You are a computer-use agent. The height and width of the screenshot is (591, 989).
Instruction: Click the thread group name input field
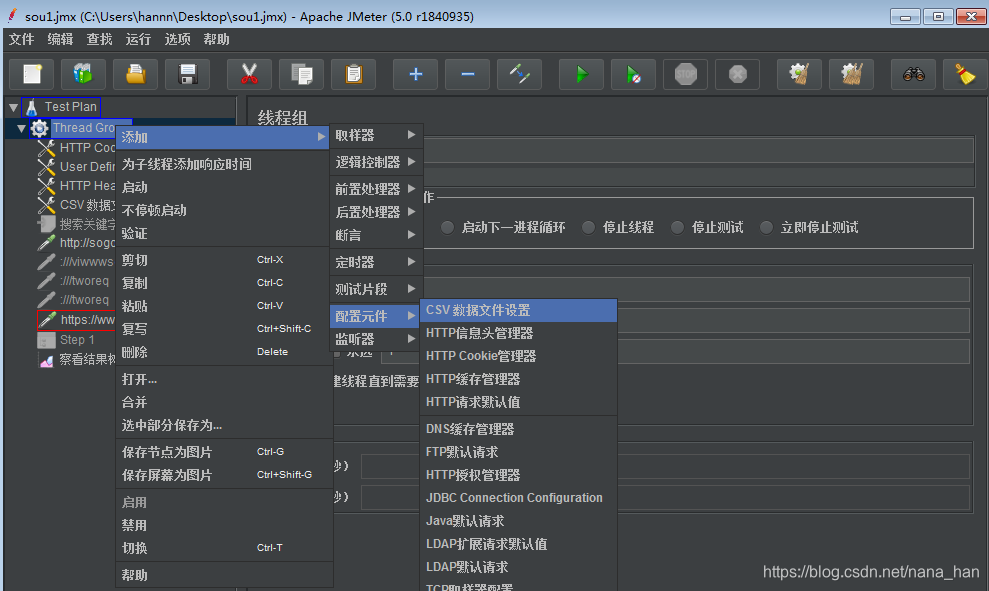coord(698,151)
